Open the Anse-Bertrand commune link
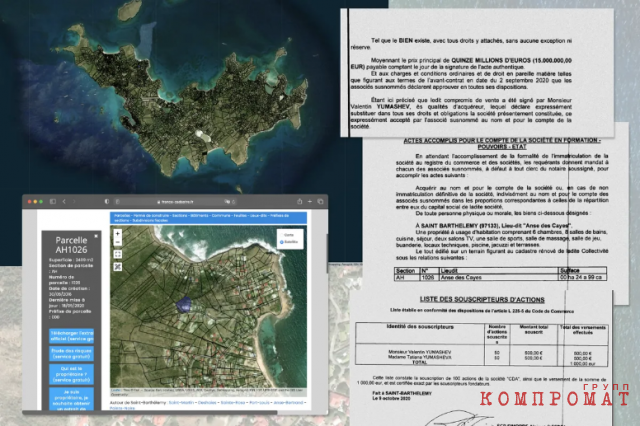 point(288,402)
